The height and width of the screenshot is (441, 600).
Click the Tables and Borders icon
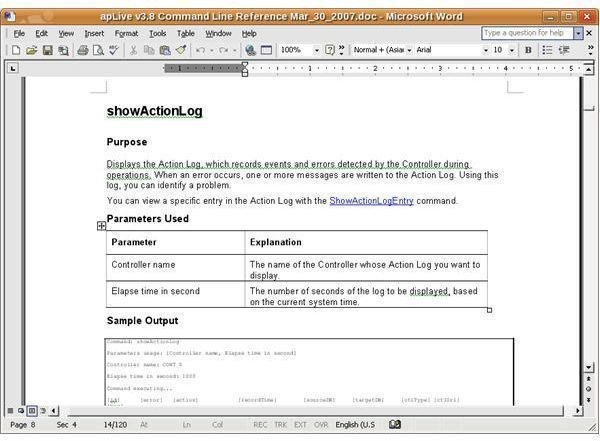(266, 50)
